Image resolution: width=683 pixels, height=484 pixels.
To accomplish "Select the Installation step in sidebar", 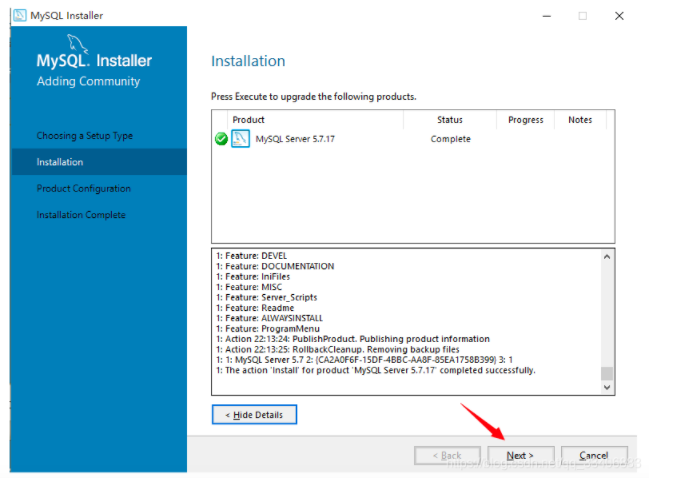I will [98, 162].
